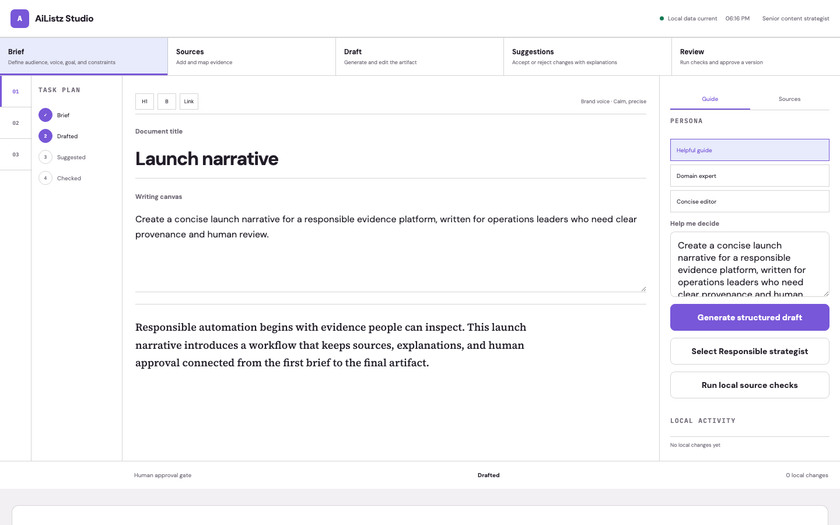840x525 pixels.
Task: Click the Brand voice Calm, precise label
Action: tap(613, 101)
